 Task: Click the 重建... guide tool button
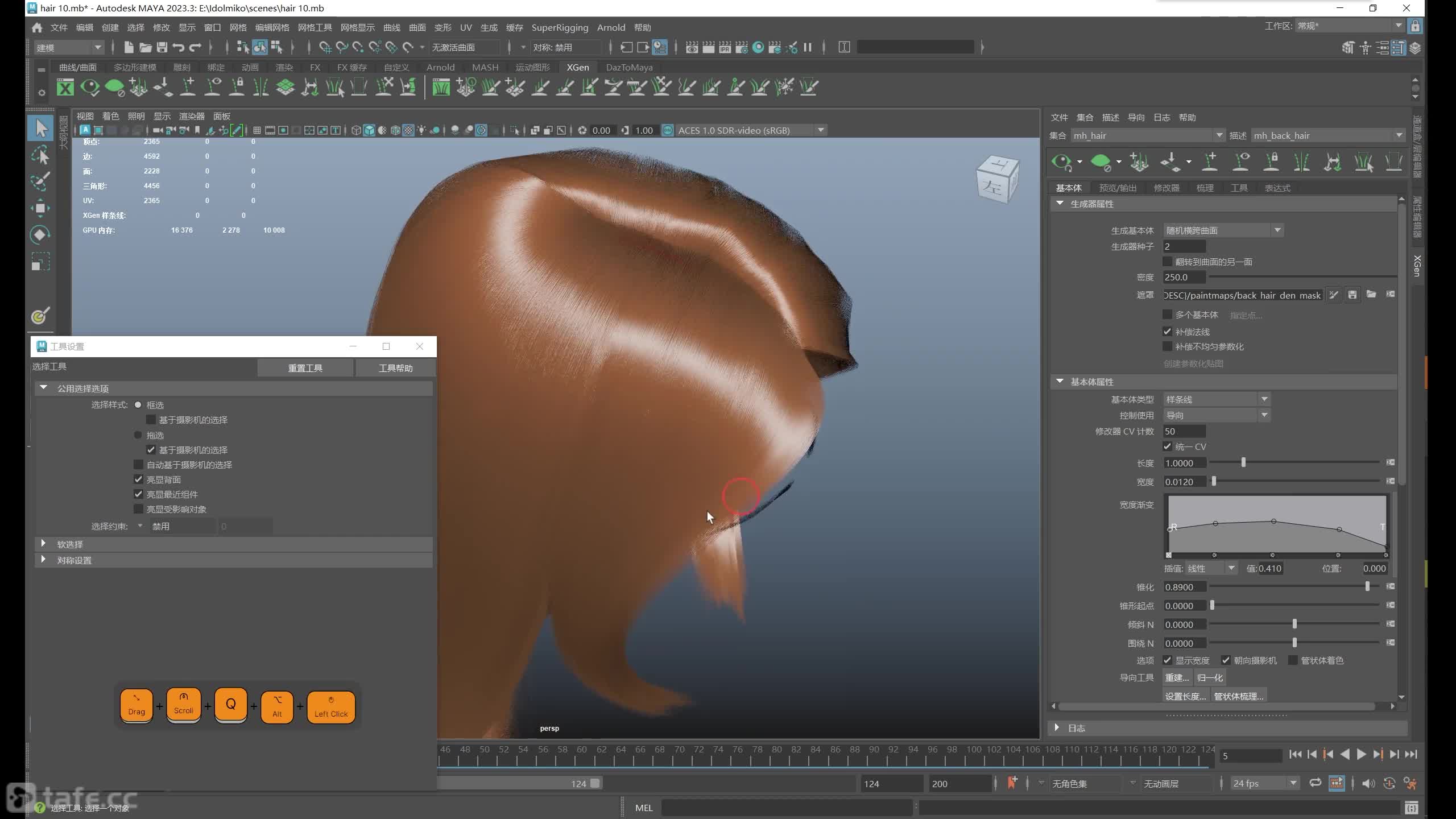point(1177,677)
